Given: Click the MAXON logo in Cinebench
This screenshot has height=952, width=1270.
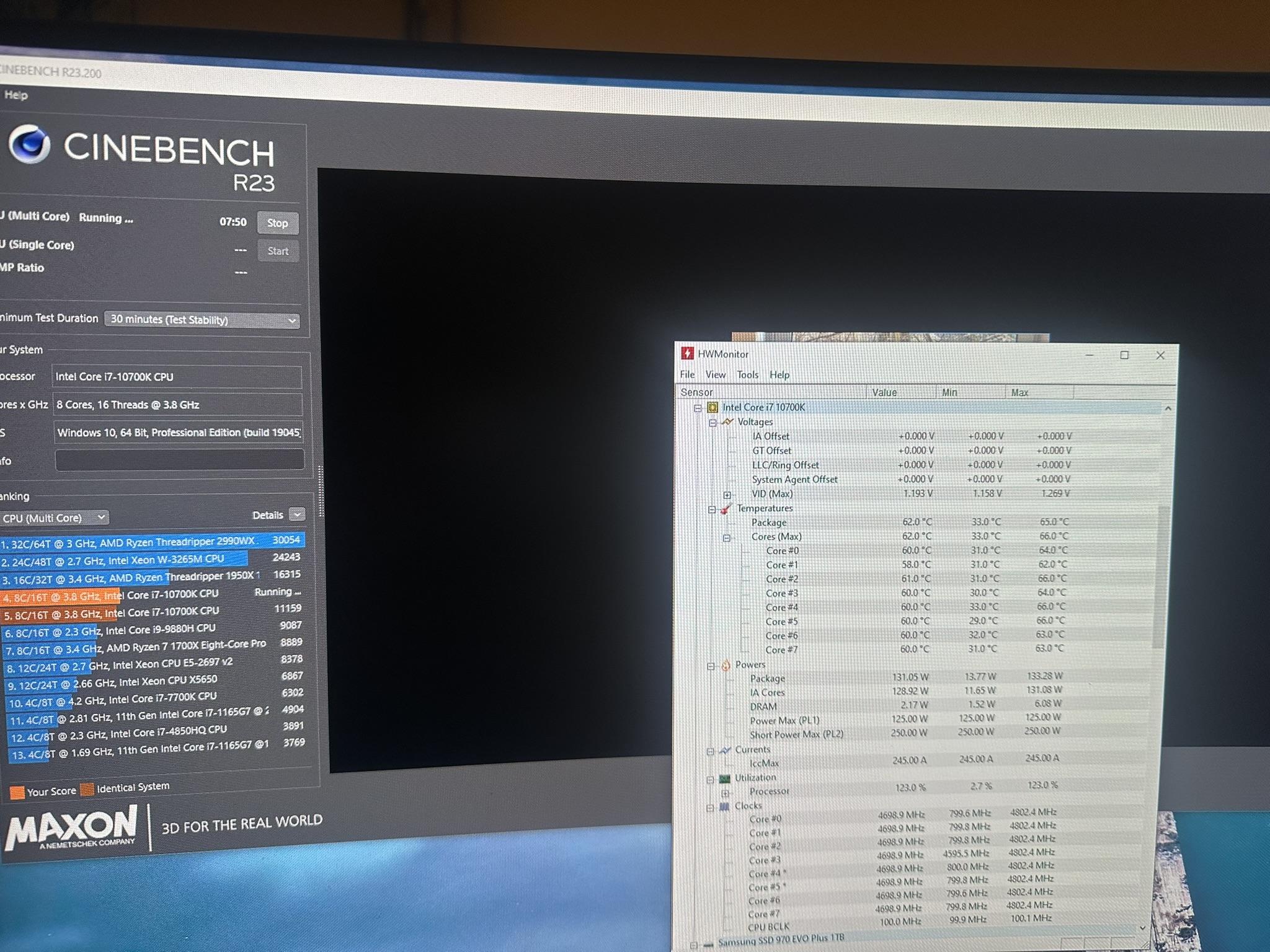Looking at the screenshot, I should (71, 827).
